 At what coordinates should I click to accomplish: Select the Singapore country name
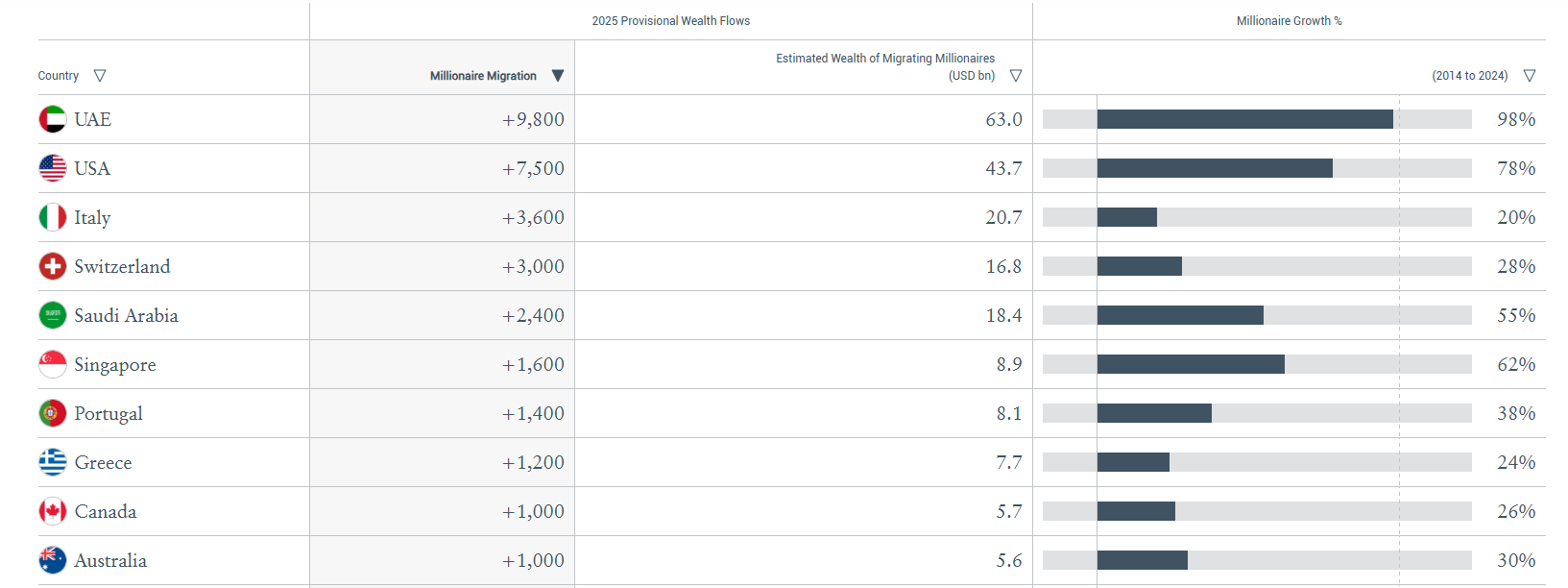(x=115, y=365)
